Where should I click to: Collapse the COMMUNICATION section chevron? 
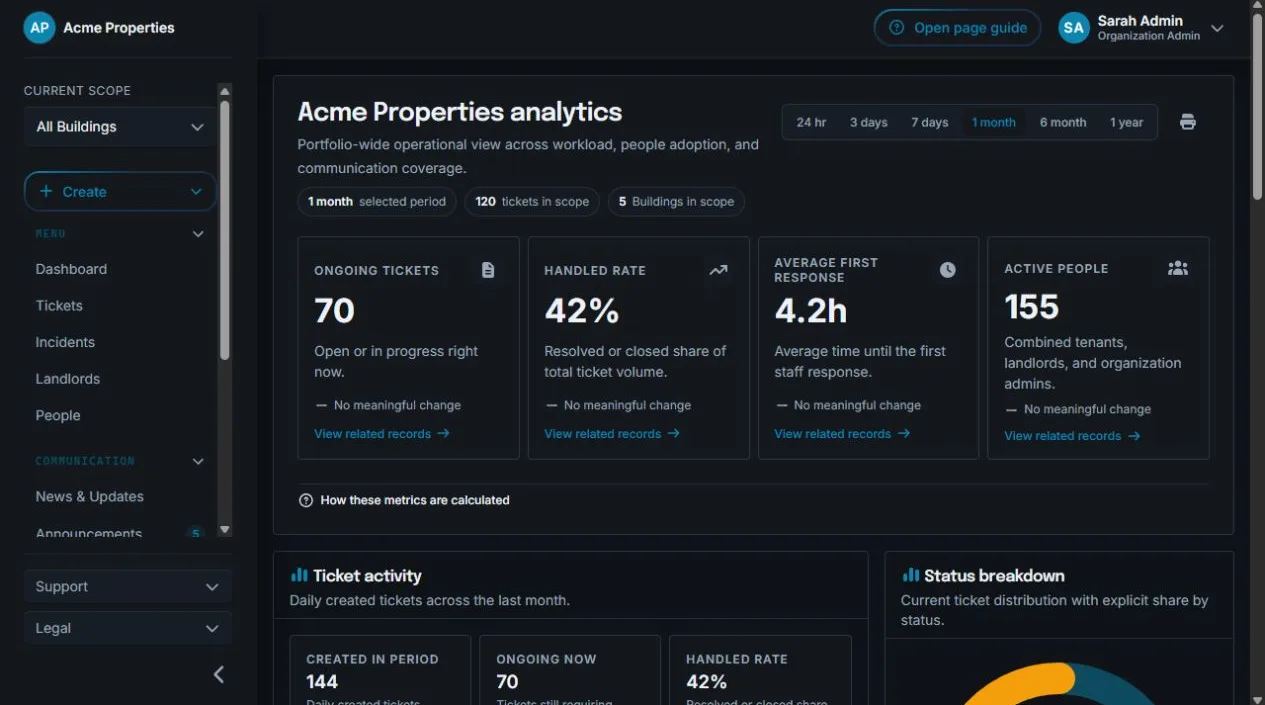click(198, 461)
